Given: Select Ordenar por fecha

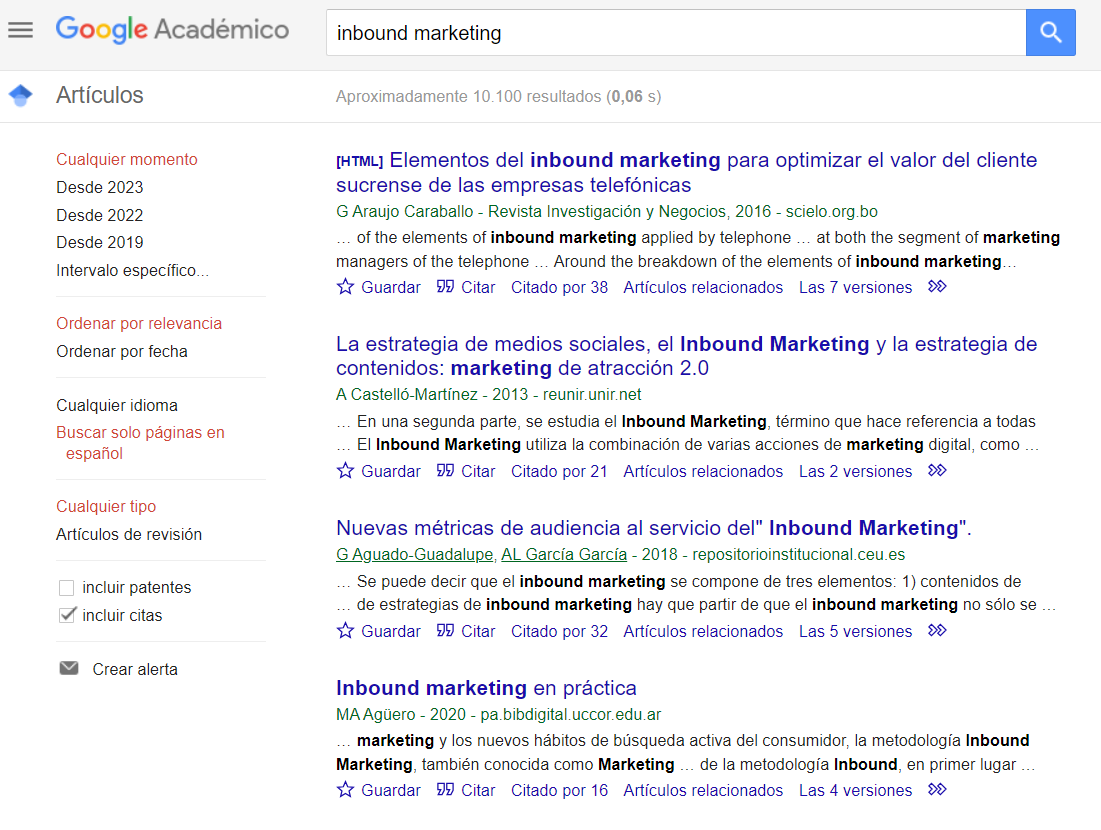Looking at the screenshot, I should [122, 351].
